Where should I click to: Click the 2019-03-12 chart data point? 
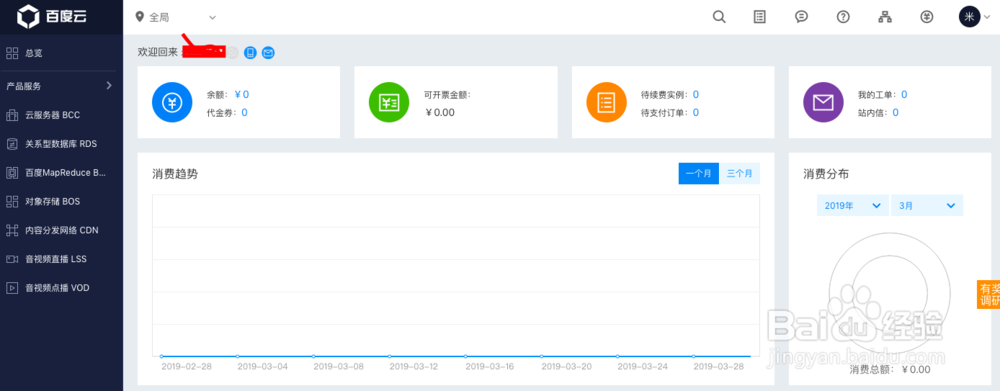point(390,356)
